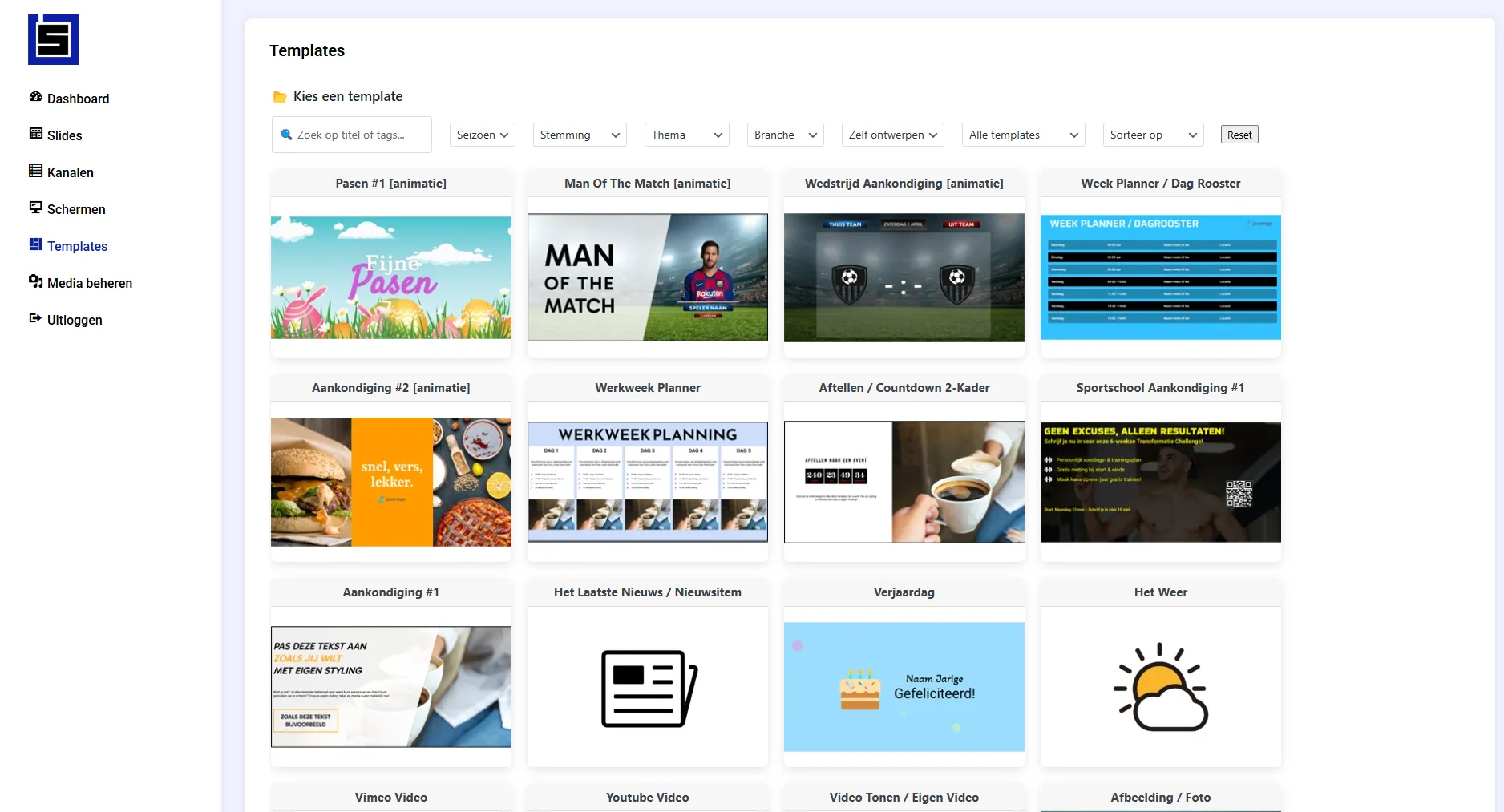Open the Sorteer op dropdown
This screenshot has height=812, width=1504.
1153,135
